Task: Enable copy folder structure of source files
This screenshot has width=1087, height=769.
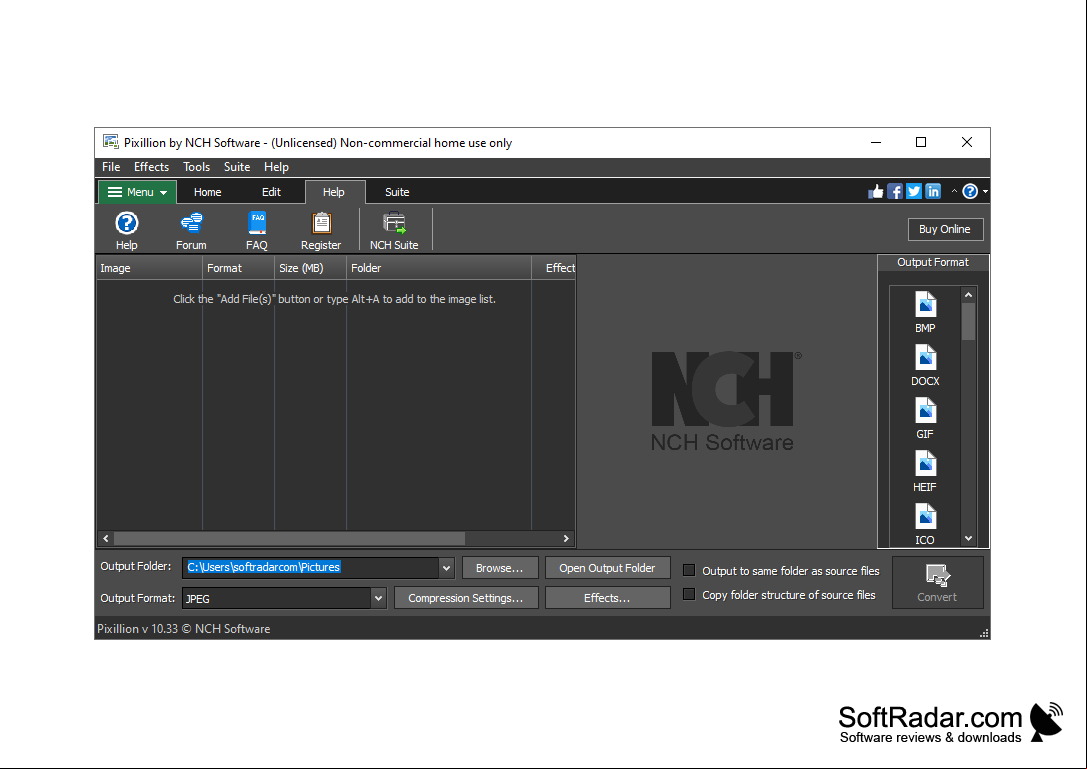Action: (689, 594)
